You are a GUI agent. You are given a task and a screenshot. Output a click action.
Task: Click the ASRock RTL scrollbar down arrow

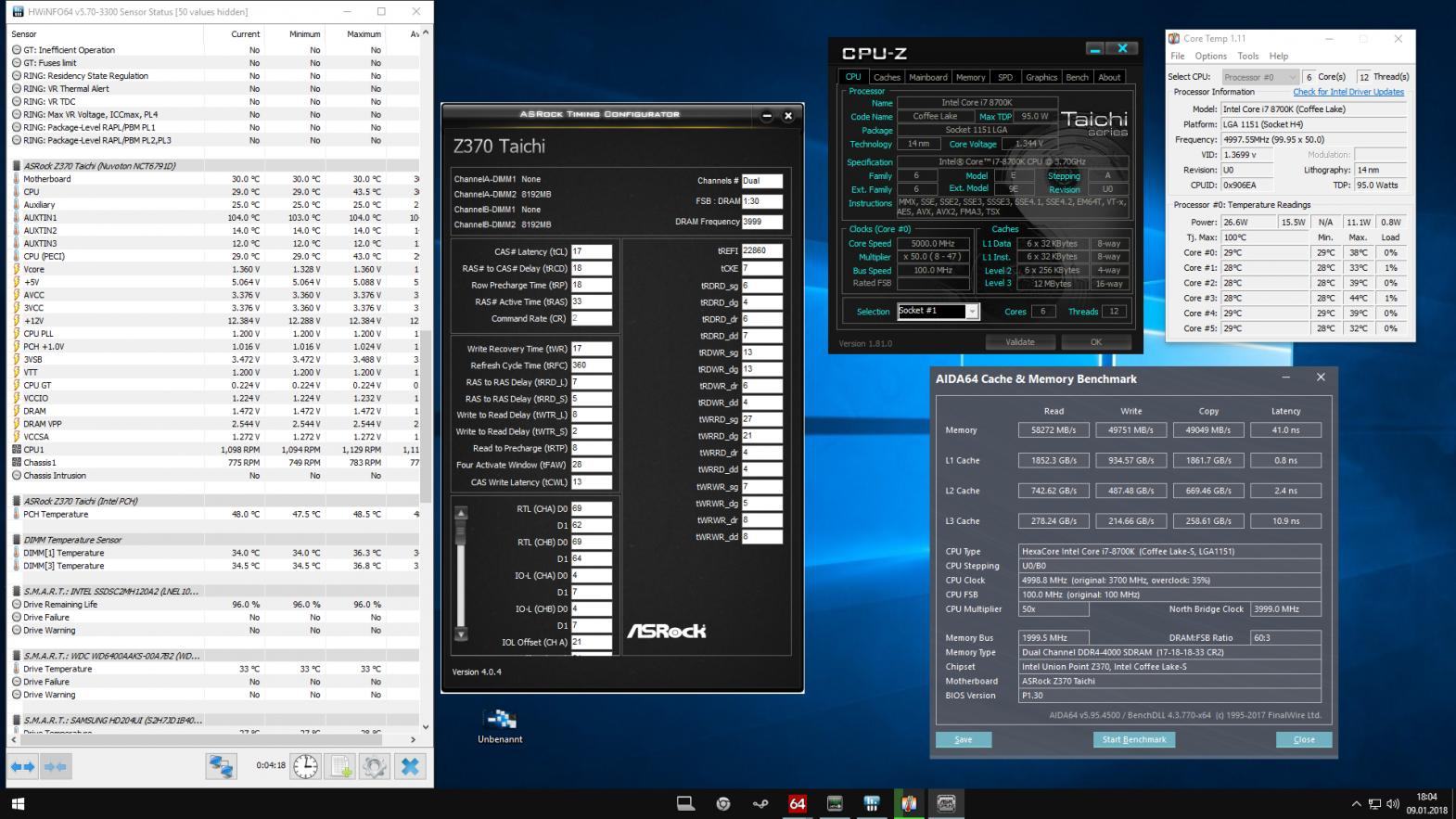tap(461, 635)
